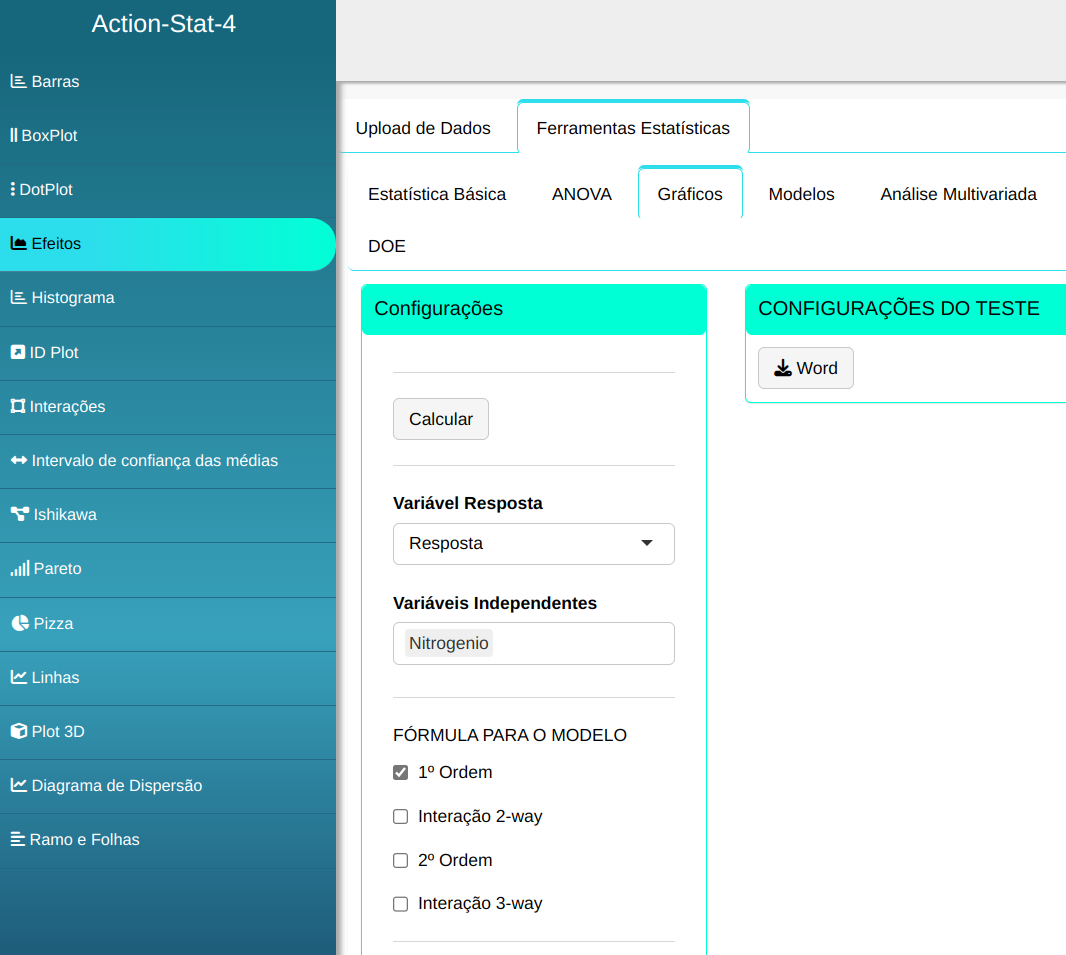The image size is (1066, 955).
Task: Go to the Análise Multivariada tab
Action: point(958,194)
